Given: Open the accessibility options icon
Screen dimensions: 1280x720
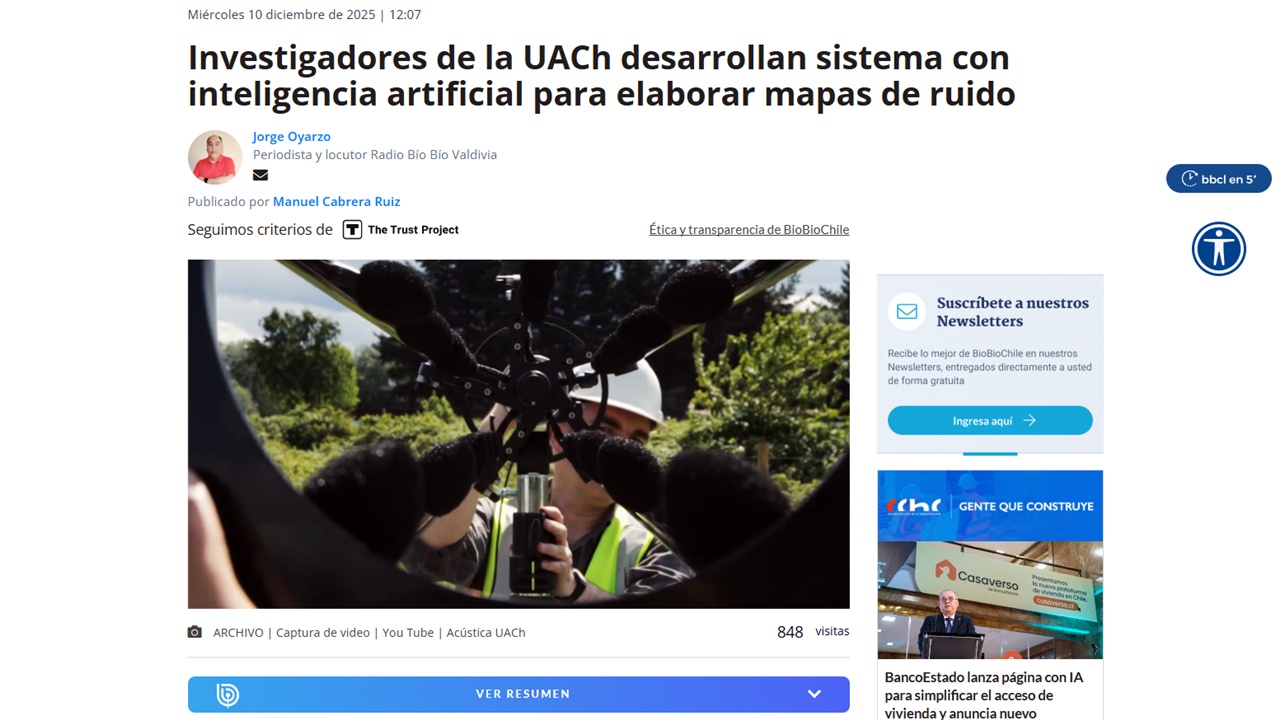Looking at the screenshot, I should (1218, 248).
